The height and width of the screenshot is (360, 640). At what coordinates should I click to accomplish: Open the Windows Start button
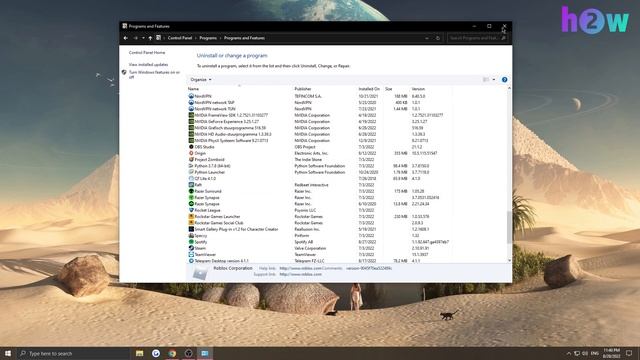click(8, 353)
